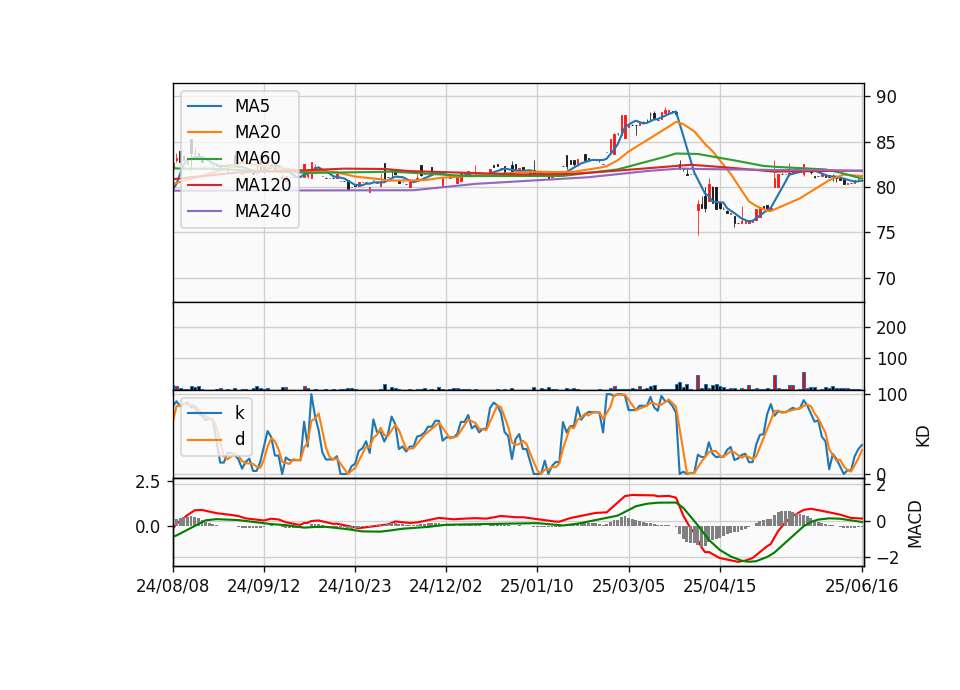The image size is (960, 690).
Task: Click the purple MA240 legend line sample
Action: (x=204, y=211)
